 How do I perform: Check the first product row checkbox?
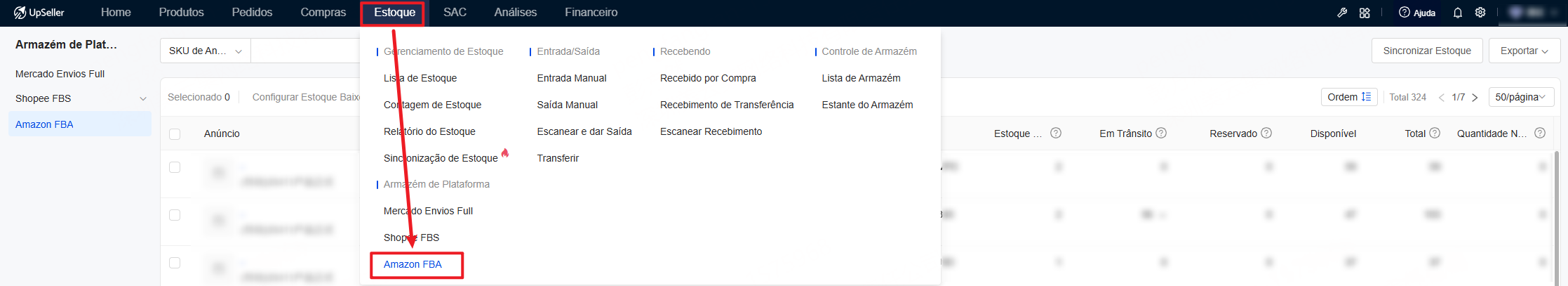[x=175, y=167]
